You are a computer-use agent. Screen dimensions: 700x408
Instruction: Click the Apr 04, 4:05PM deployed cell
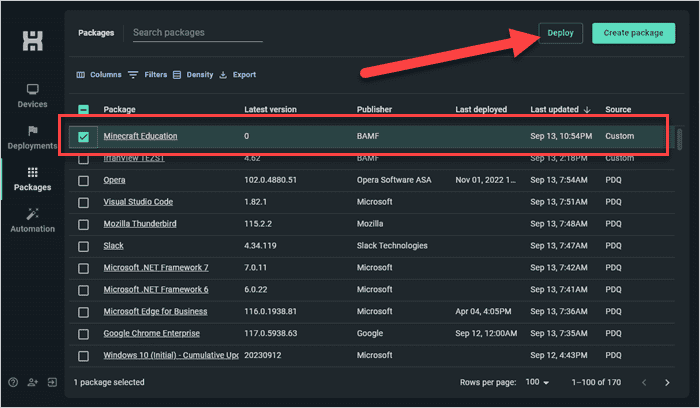coord(483,311)
